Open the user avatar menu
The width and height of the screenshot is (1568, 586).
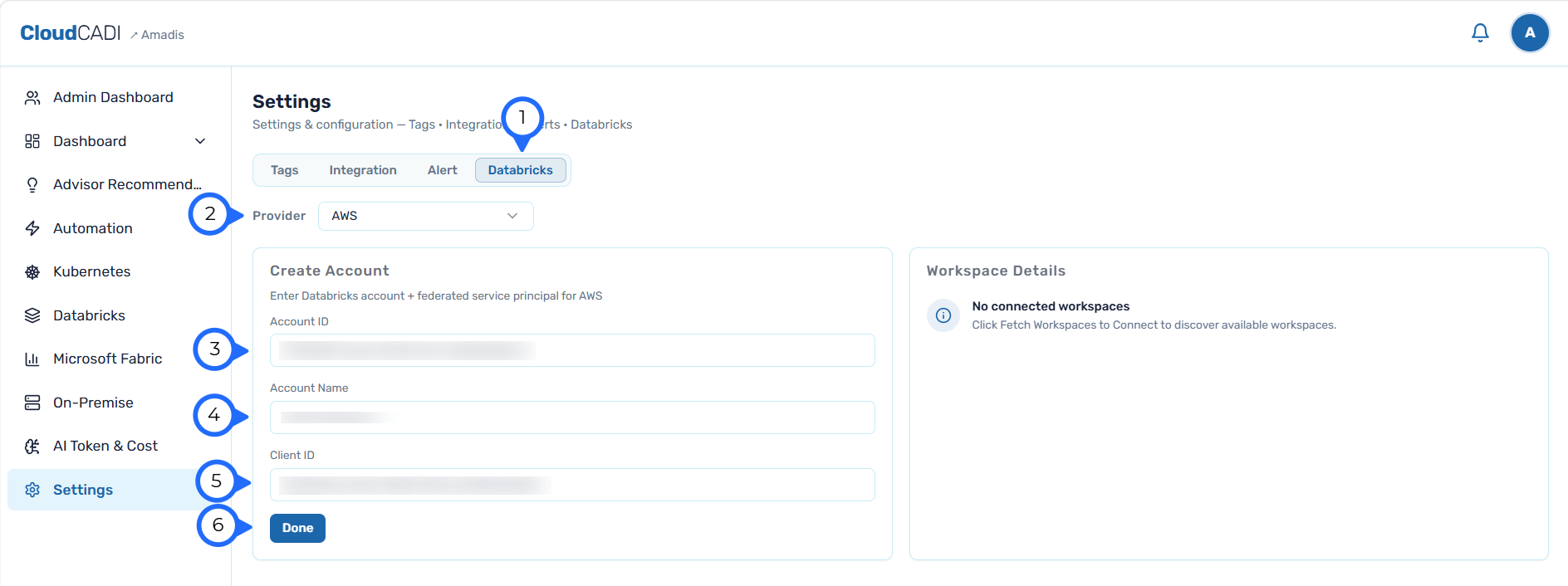1530,33
